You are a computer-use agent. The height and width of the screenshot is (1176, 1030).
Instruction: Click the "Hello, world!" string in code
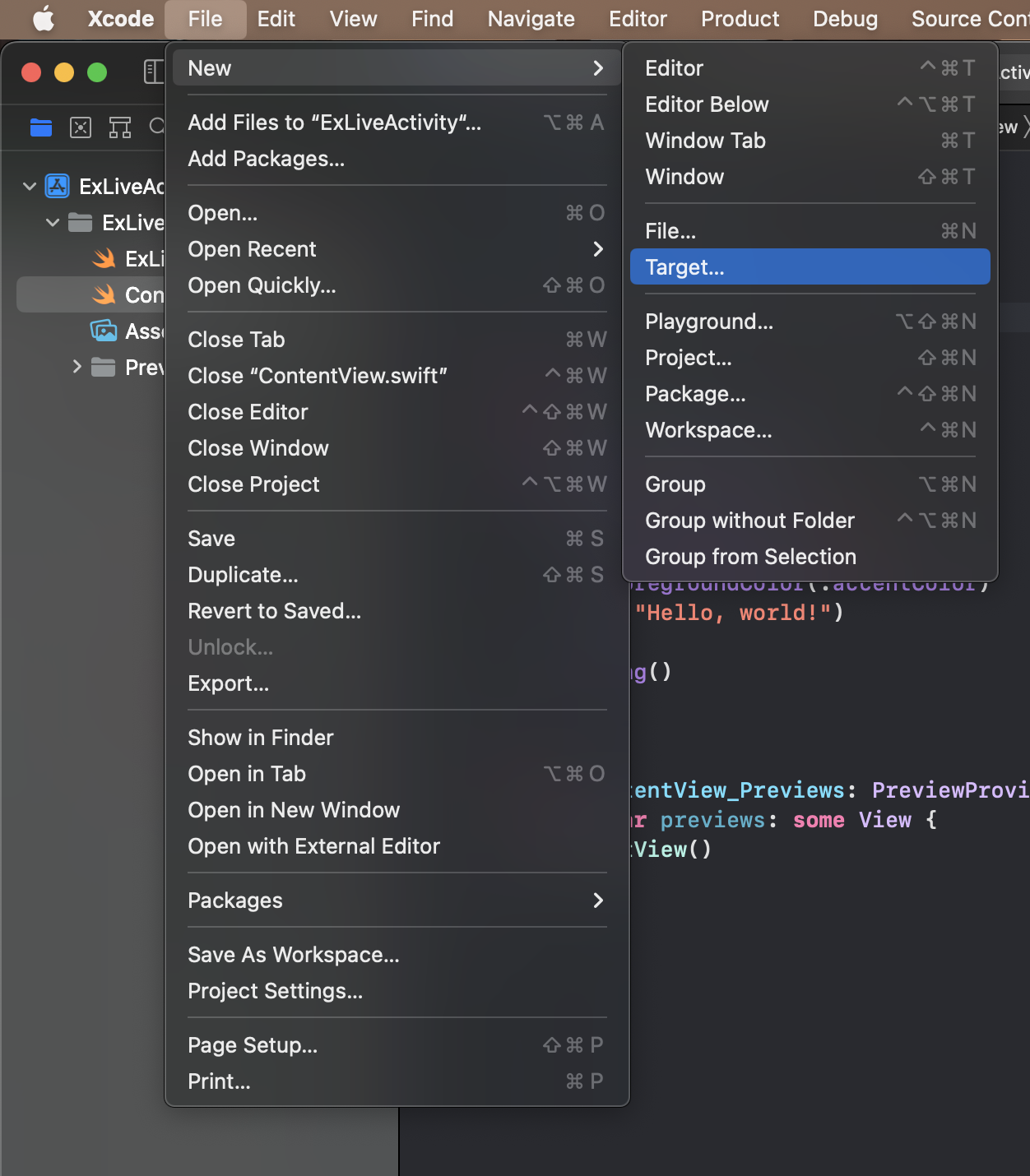[x=734, y=613]
